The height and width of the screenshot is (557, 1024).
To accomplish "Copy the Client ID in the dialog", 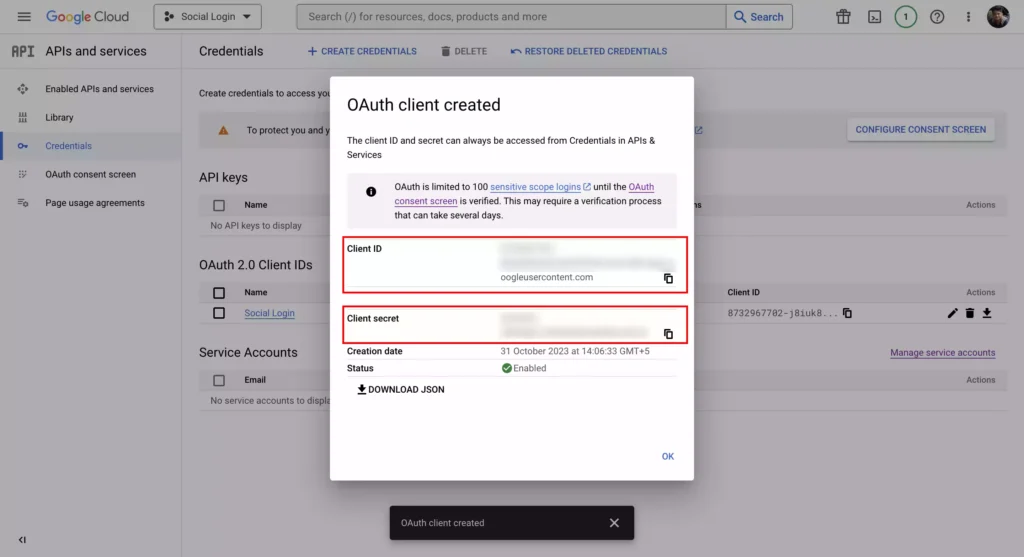I will pos(668,279).
